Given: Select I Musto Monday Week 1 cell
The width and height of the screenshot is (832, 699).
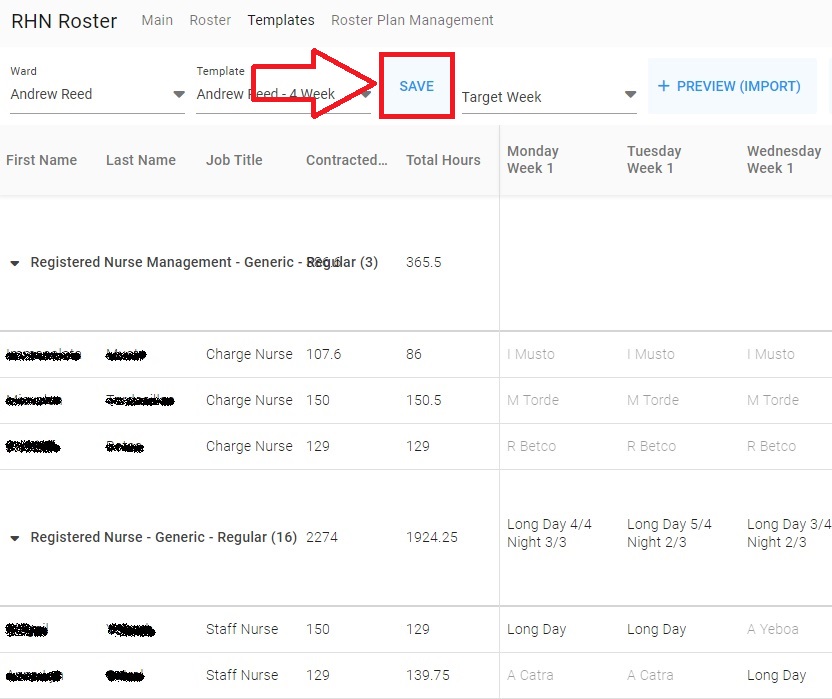Looking at the screenshot, I should [x=531, y=354].
